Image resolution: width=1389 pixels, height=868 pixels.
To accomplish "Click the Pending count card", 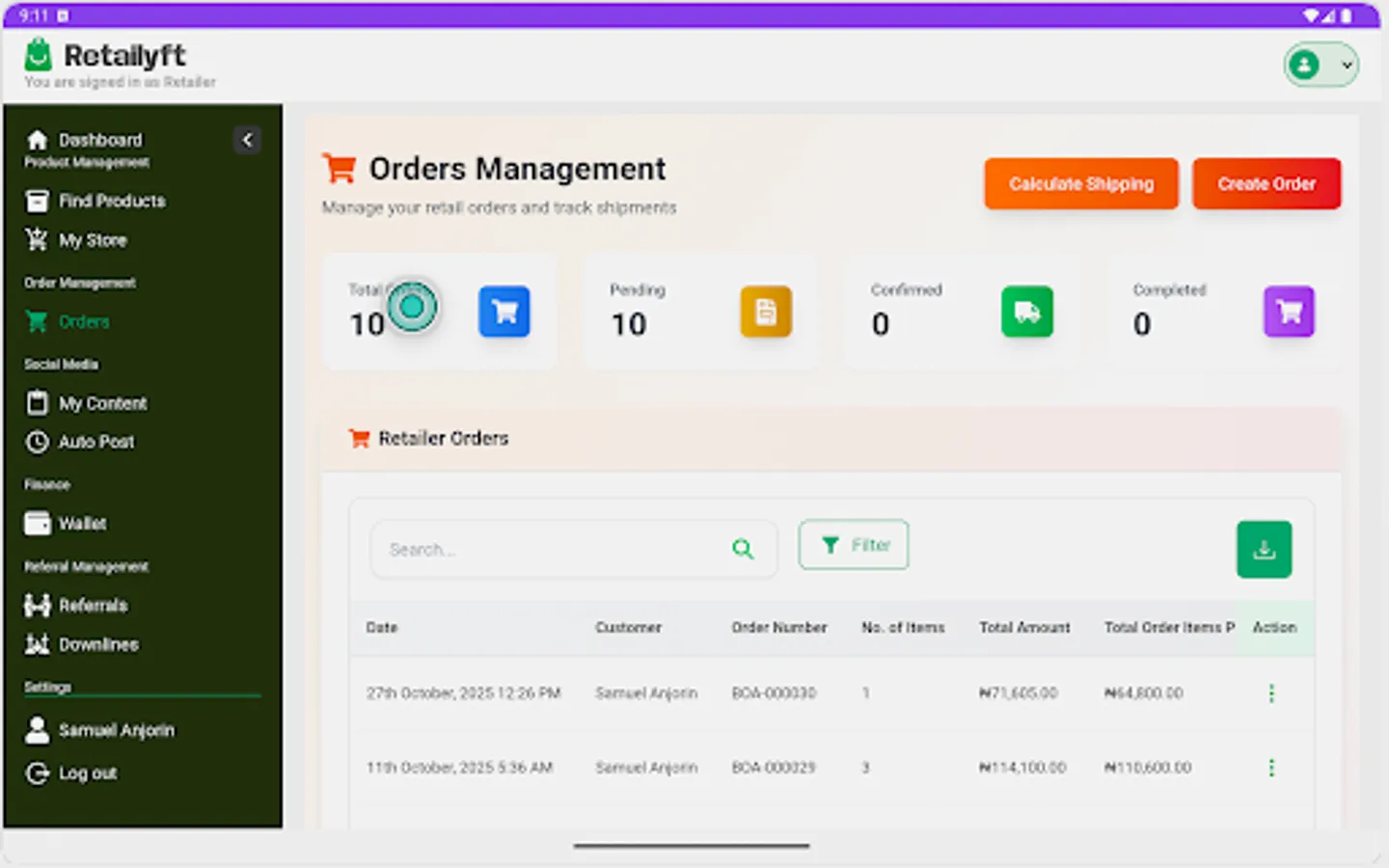I will pyautogui.click(x=701, y=312).
